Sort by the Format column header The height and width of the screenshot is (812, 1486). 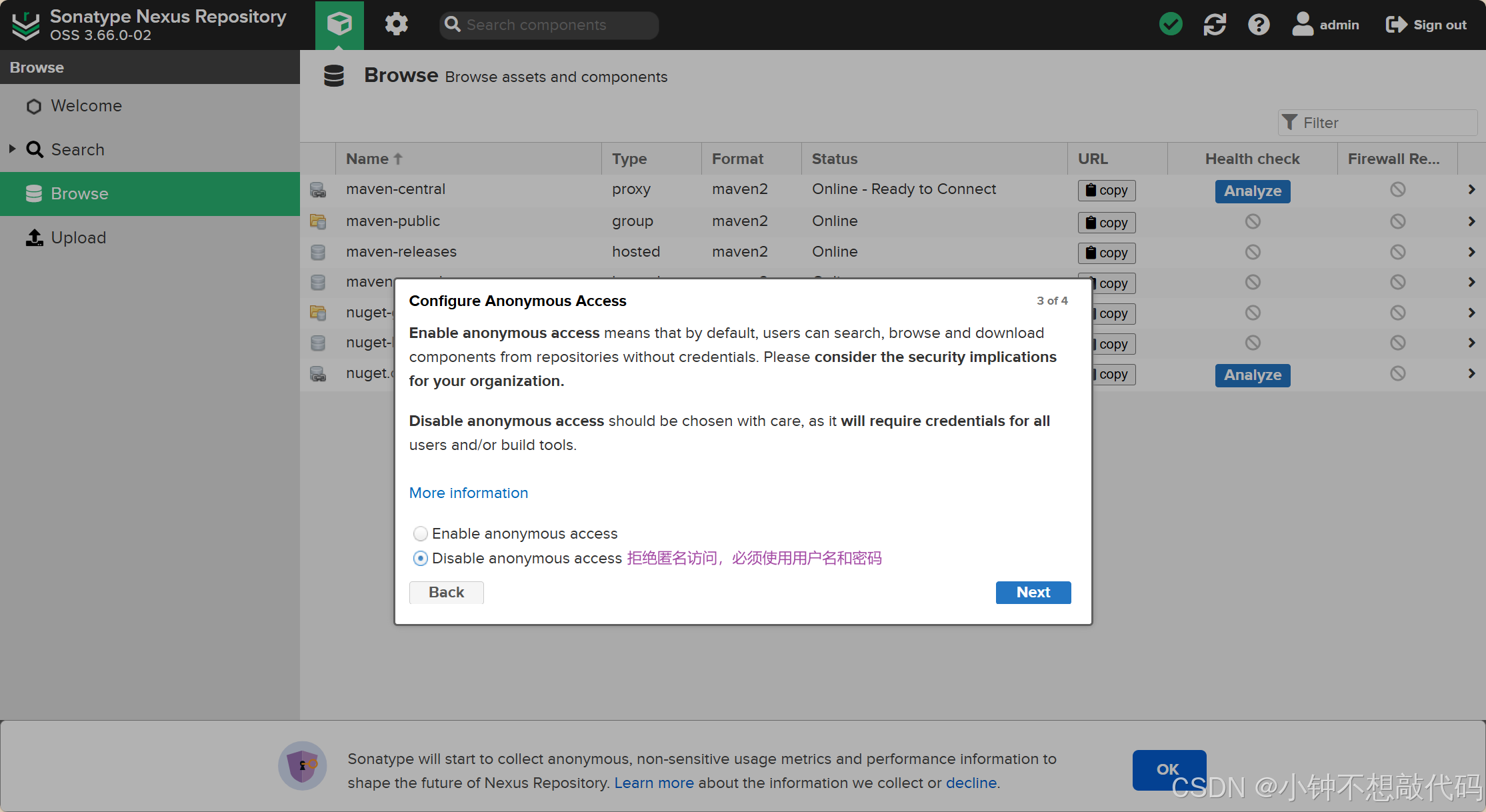(751, 159)
